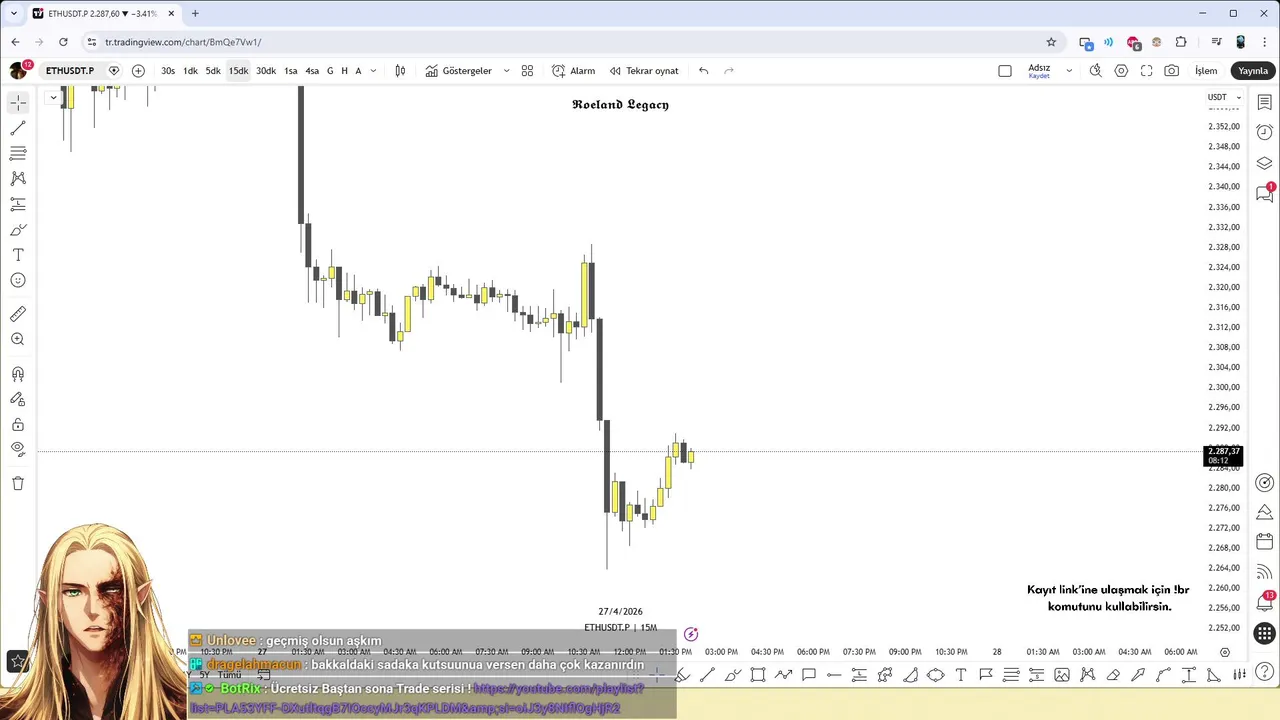Image resolution: width=1280 pixels, height=720 pixels.
Task: Switch to the 1dk timeframe
Action: tap(190, 71)
